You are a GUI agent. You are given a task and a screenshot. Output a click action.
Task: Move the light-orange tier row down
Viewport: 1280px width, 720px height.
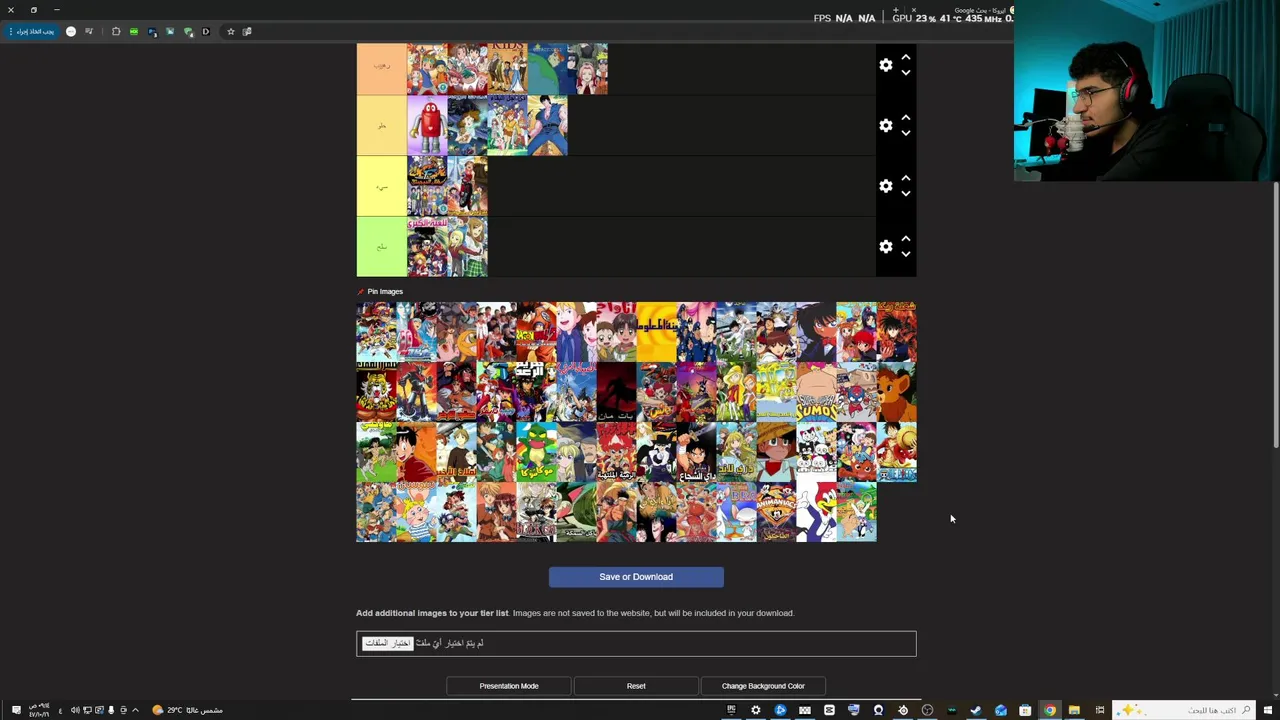905,133
